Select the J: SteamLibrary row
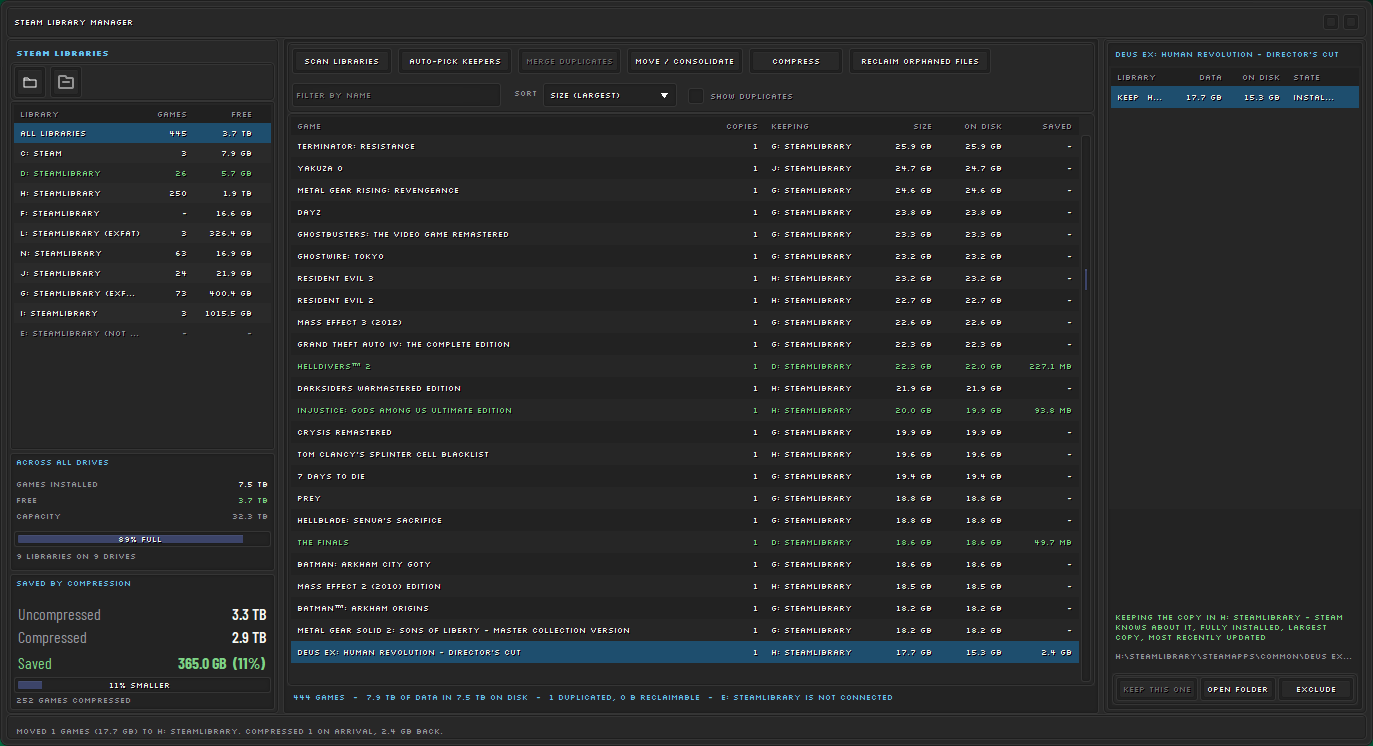This screenshot has height=746, width=1373. coord(142,273)
